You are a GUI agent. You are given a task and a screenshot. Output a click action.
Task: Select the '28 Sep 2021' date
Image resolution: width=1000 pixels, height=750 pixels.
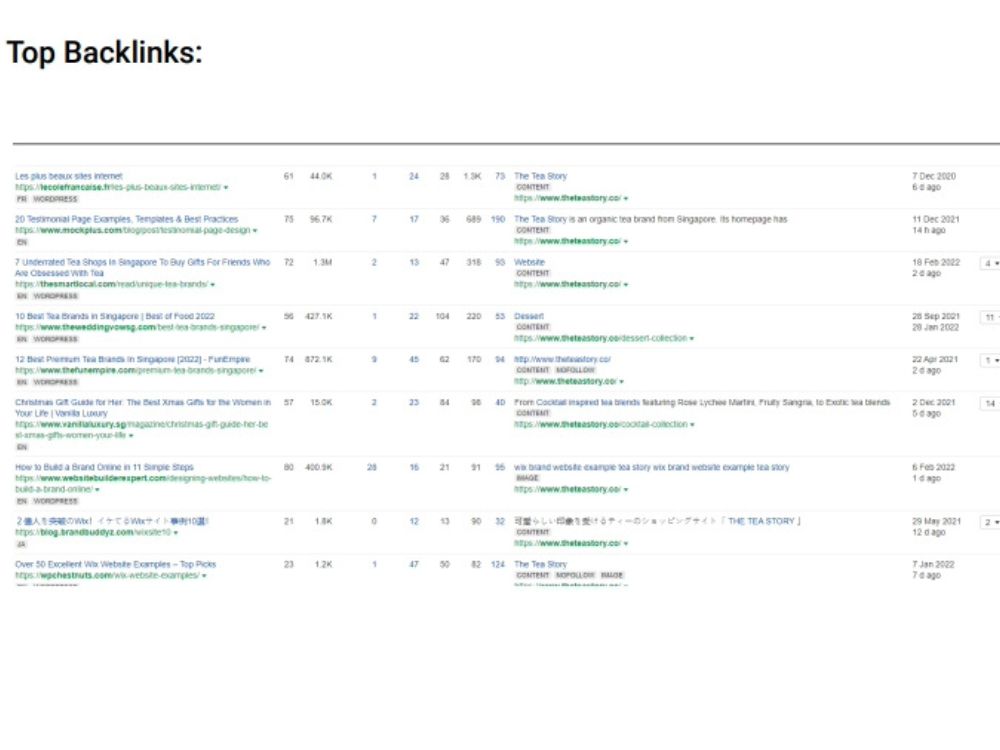pos(936,316)
